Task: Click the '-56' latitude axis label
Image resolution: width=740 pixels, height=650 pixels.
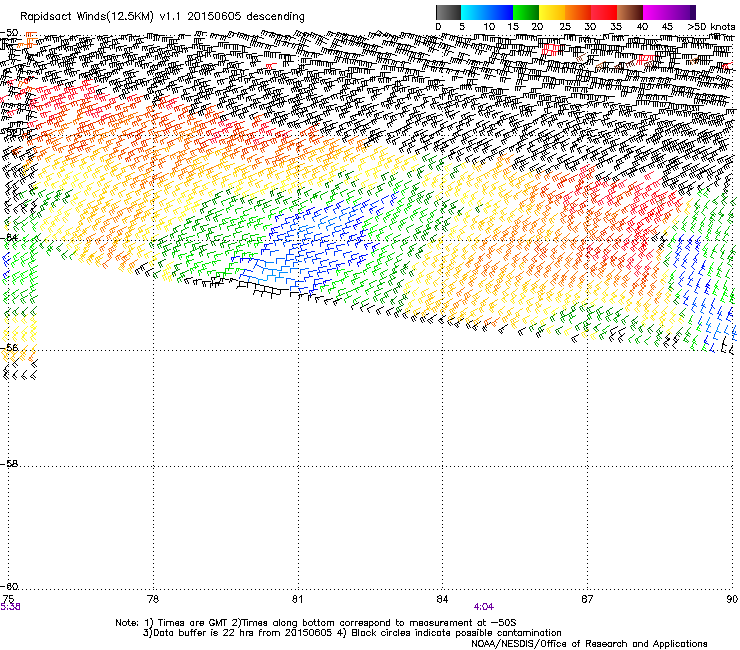Action: (9, 348)
